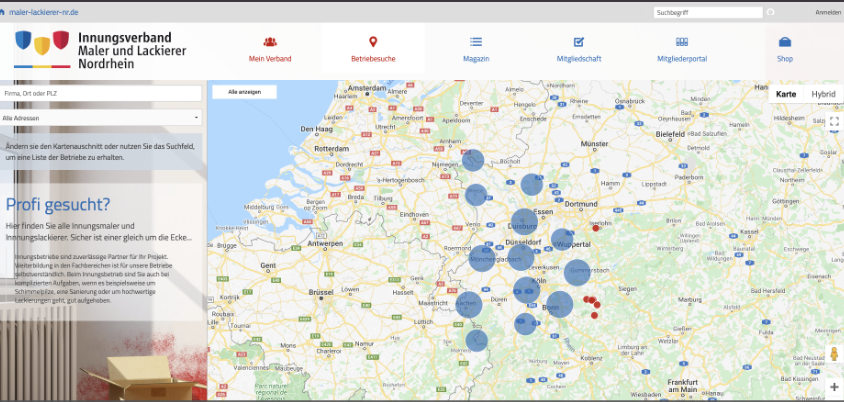The image size is (844, 402).
Task: Click the Betriebesuche map pin icon
Action: (373, 41)
